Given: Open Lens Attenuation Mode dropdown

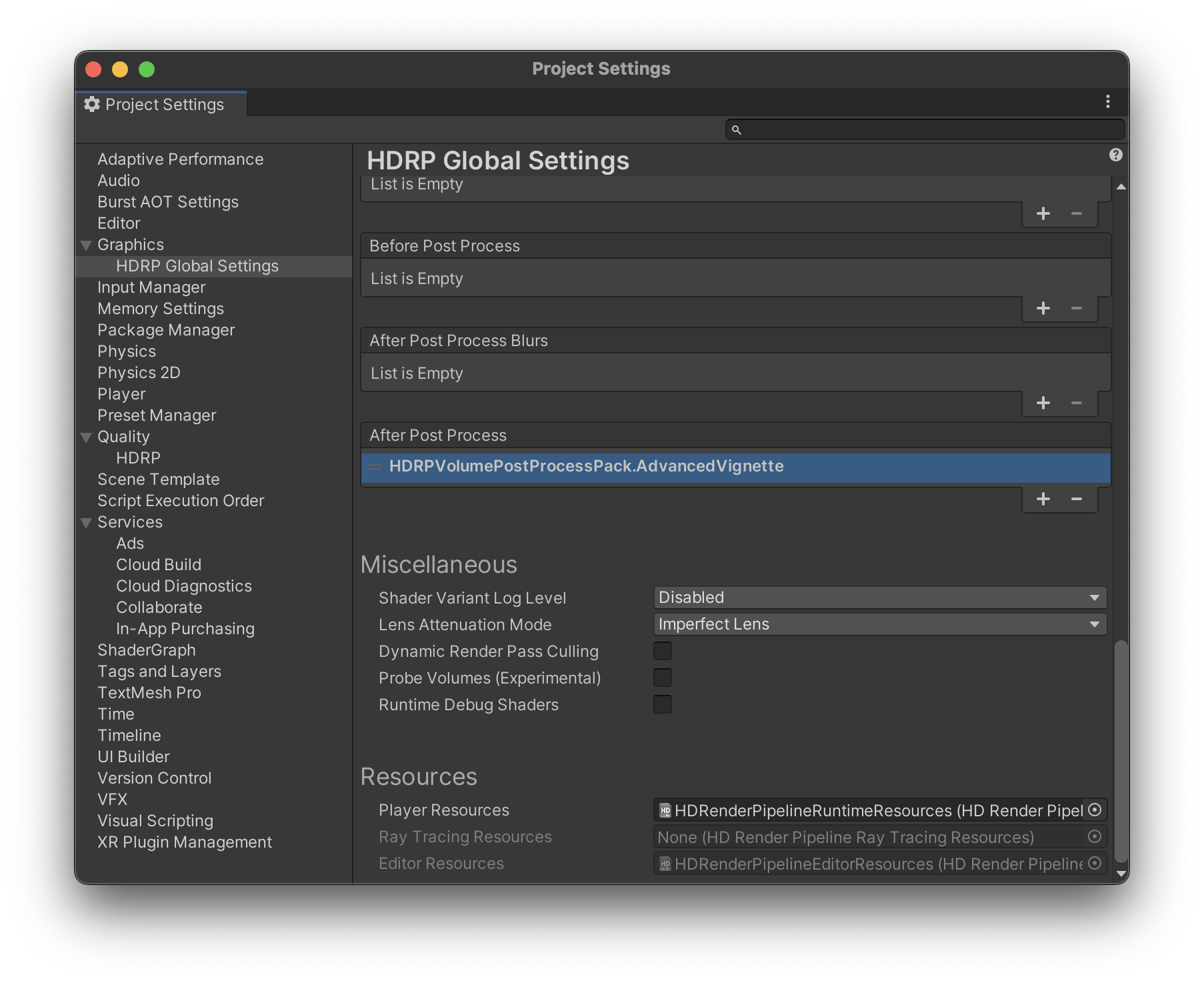Looking at the screenshot, I should coord(880,624).
